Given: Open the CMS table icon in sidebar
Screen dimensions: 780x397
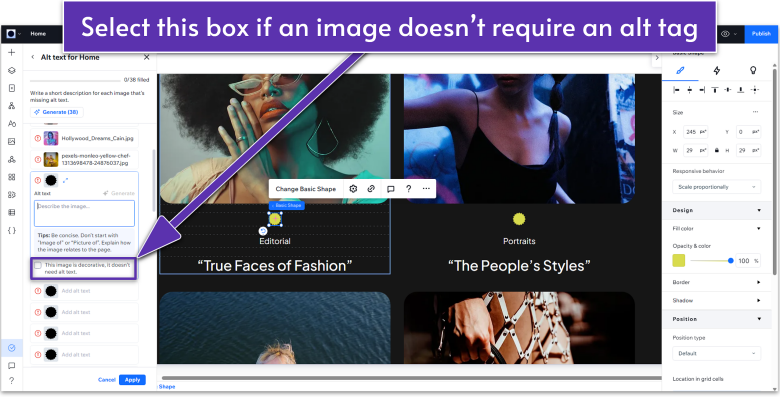Looking at the screenshot, I should tap(12, 212).
